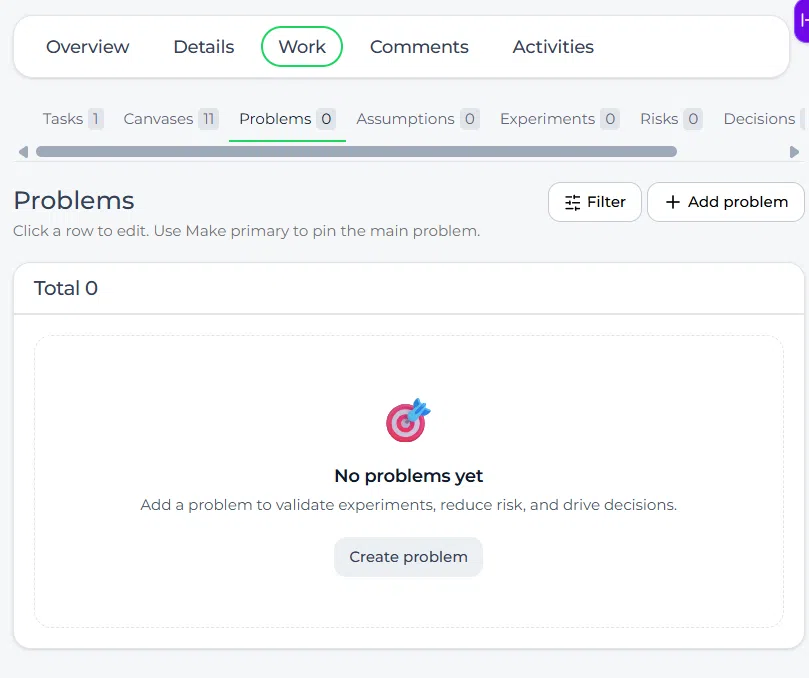Image resolution: width=809 pixels, height=678 pixels.
Task: Click the right scroll arrow of tab bar
Action: [794, 152]
